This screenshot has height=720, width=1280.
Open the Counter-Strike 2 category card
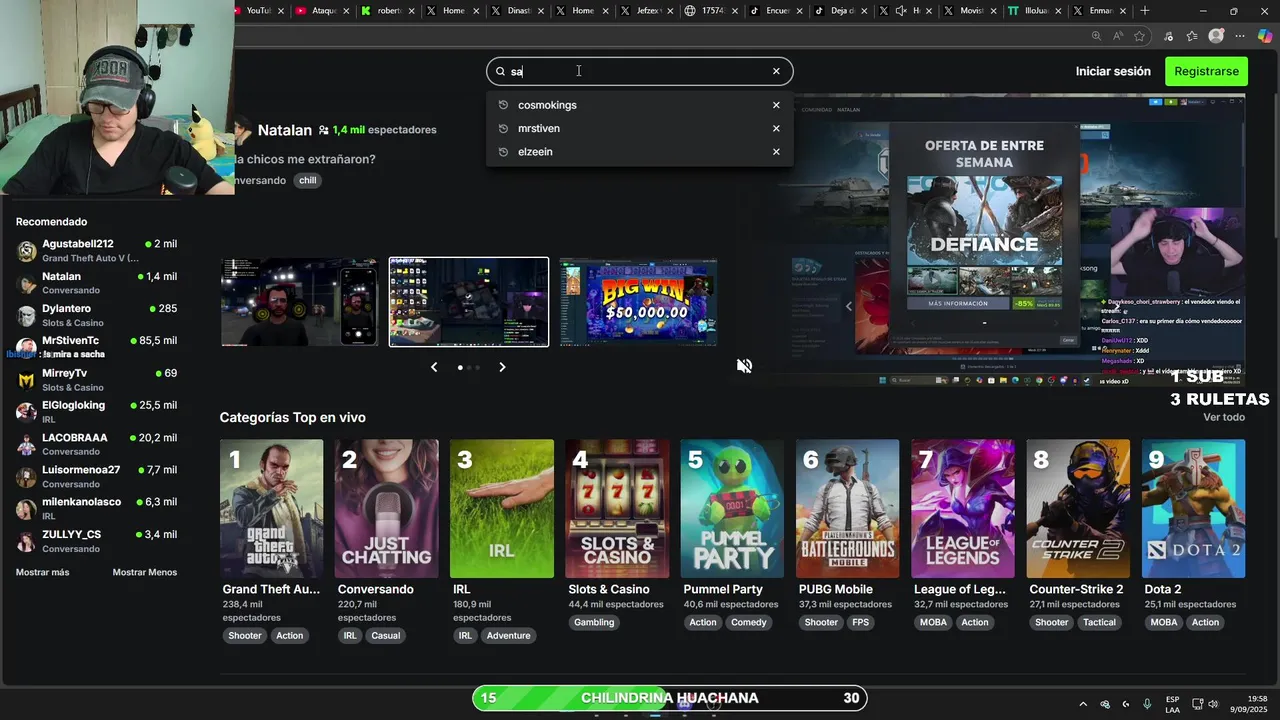tap(1078, 508)
